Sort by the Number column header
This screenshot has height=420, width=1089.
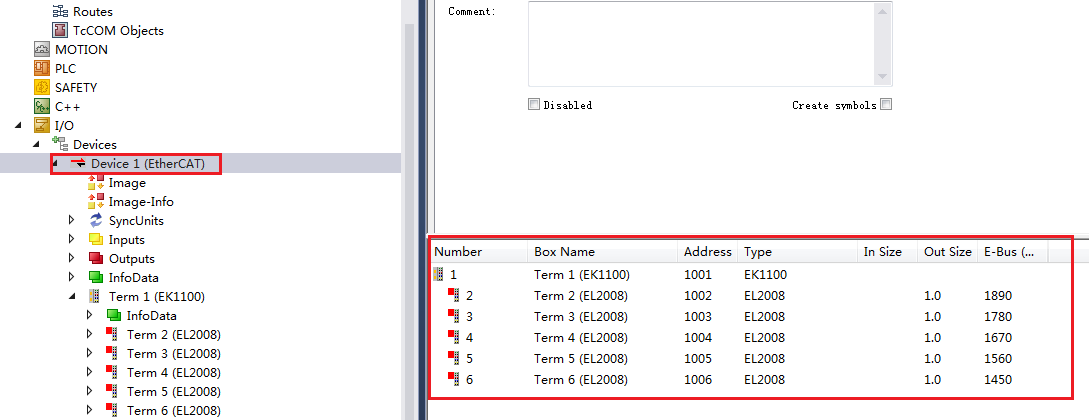click(479, 252)
